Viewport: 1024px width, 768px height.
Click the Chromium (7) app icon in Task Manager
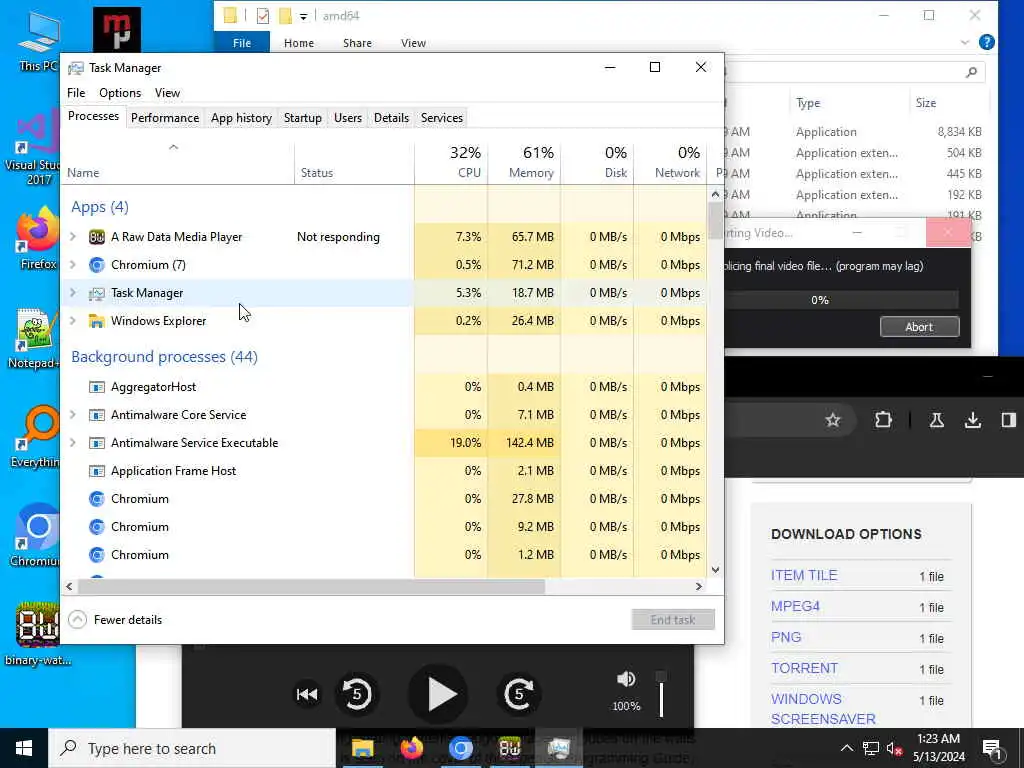coord(97,265)
